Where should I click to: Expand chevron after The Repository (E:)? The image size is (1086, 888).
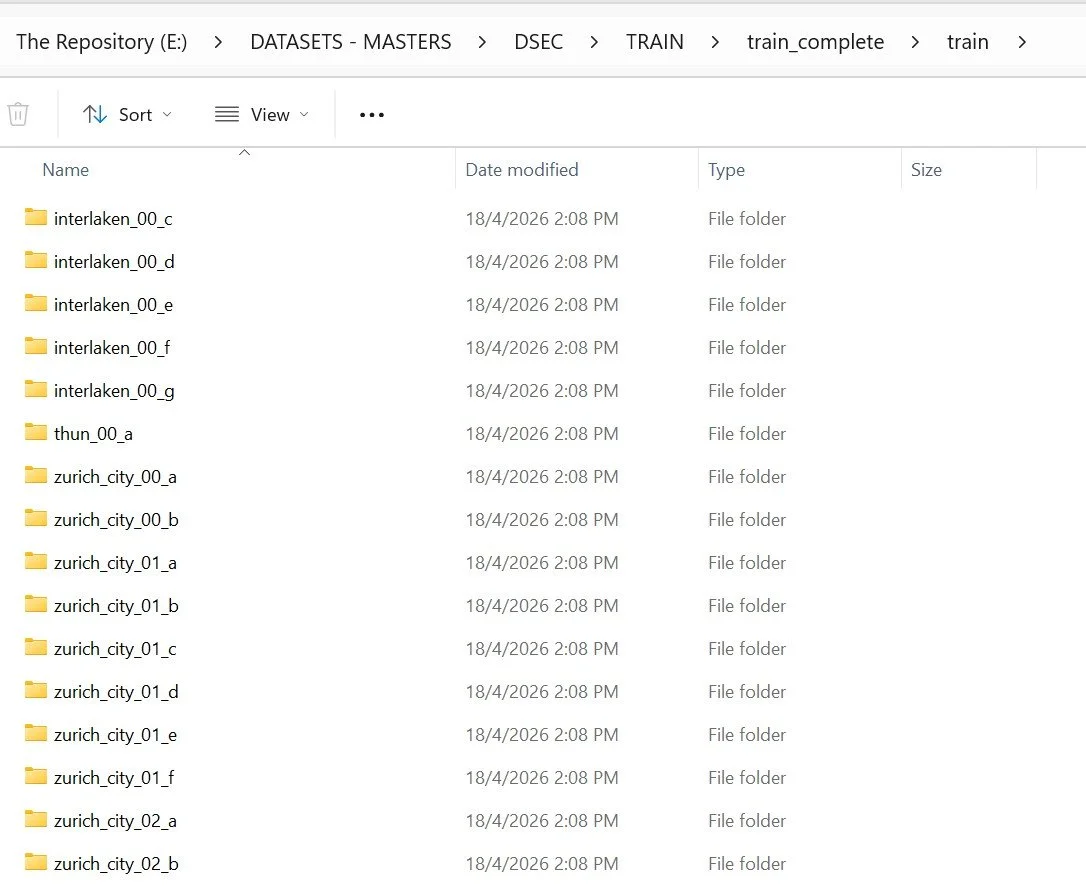tap(218, 42)
